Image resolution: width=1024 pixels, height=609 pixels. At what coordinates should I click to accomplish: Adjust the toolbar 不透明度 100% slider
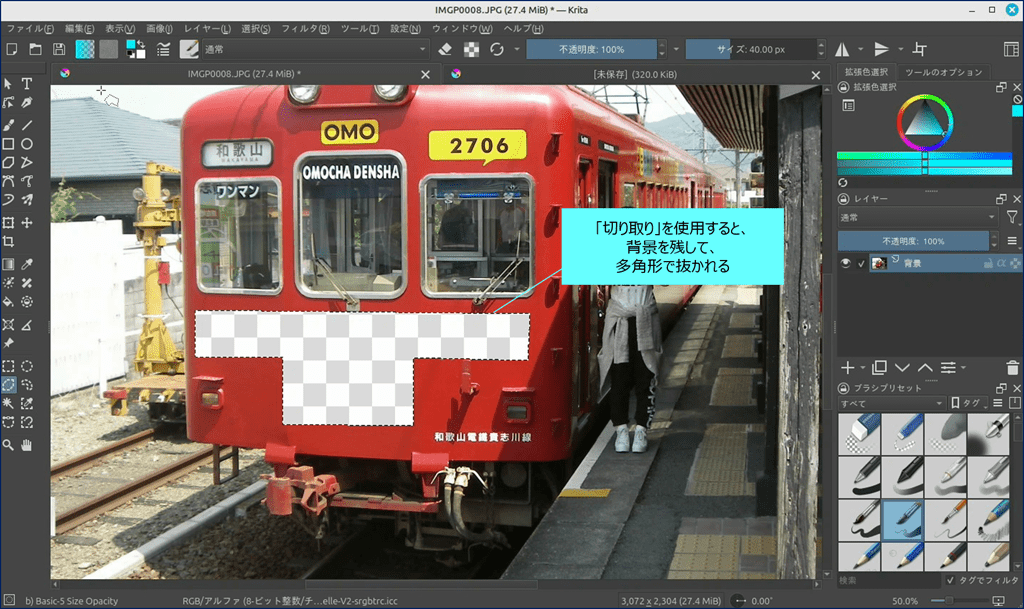coord(592,49)
